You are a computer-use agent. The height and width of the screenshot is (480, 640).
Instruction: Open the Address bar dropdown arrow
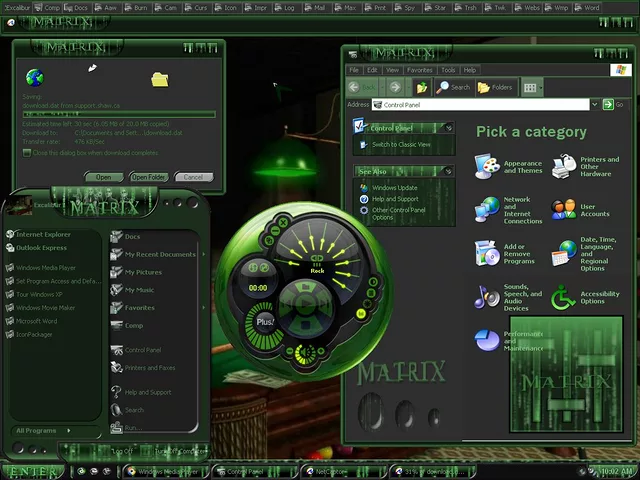coord(595,104)
